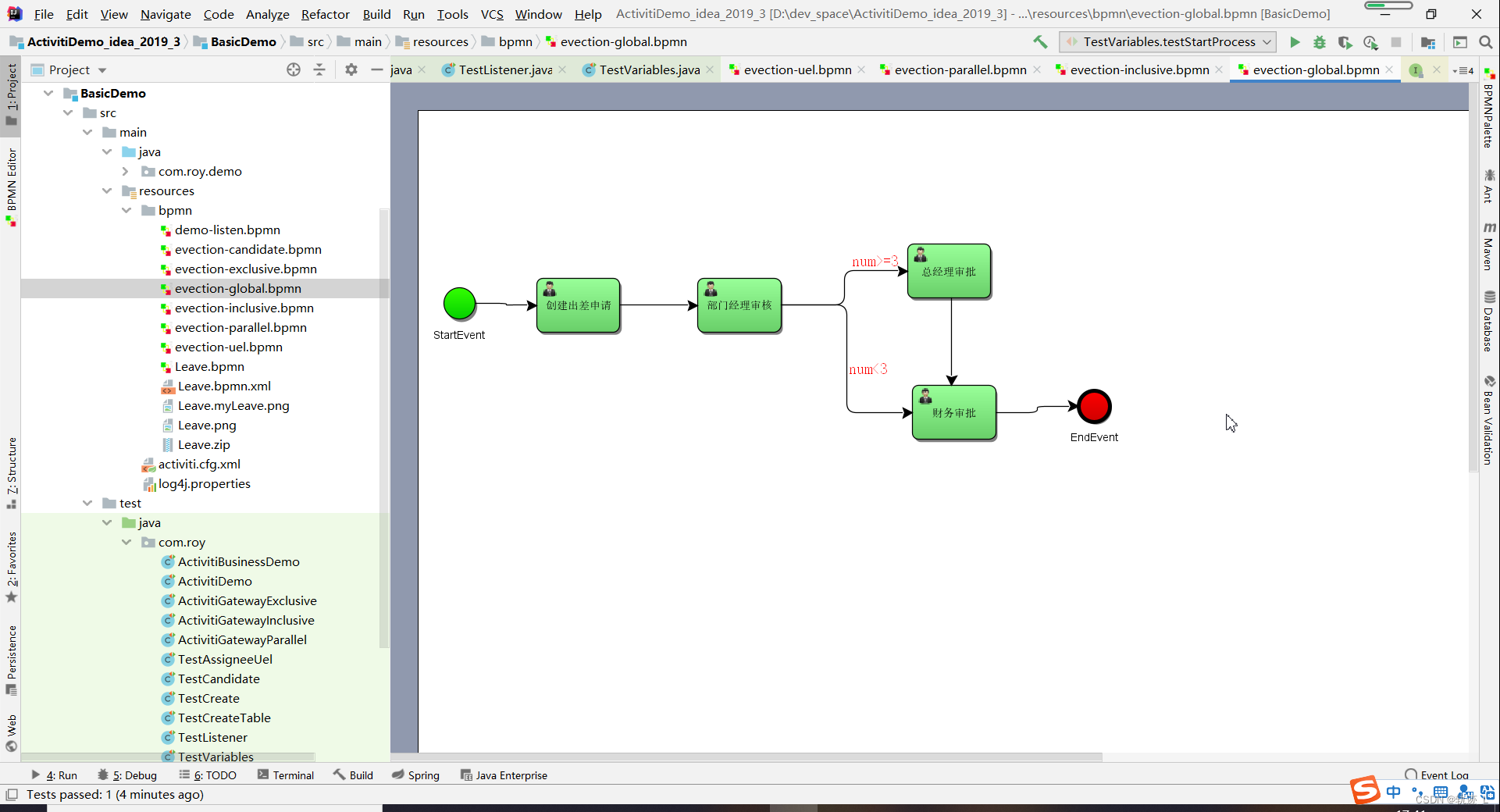
Task: Open Bean Validation tool window
Action: pyautogui.click(x=1489, y=420)
